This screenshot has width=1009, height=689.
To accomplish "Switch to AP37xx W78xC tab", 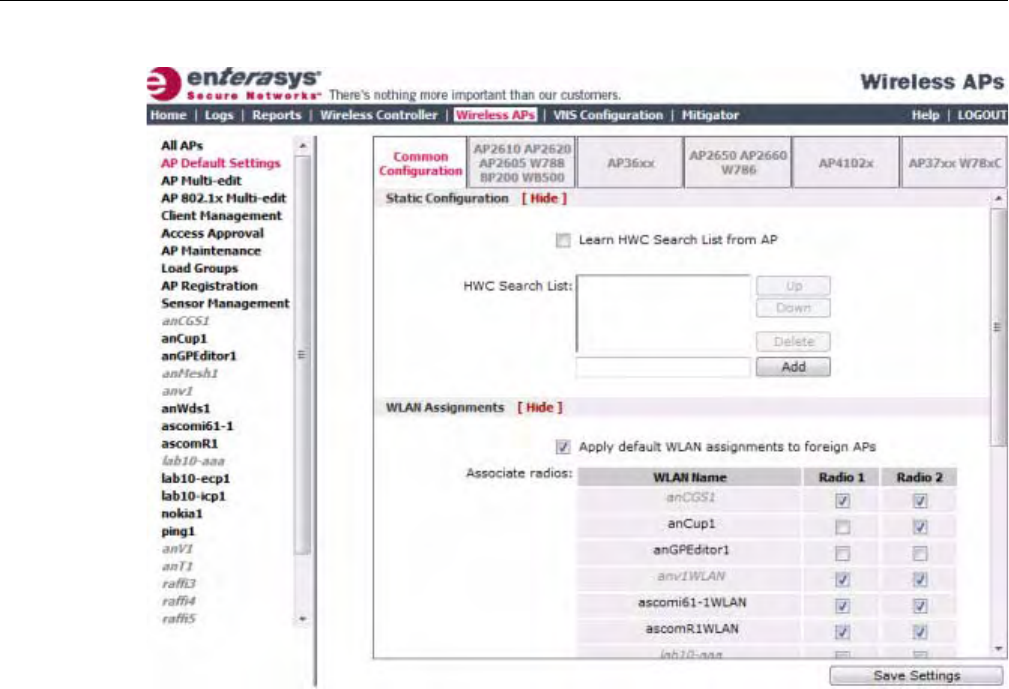I will click(954, 163).
